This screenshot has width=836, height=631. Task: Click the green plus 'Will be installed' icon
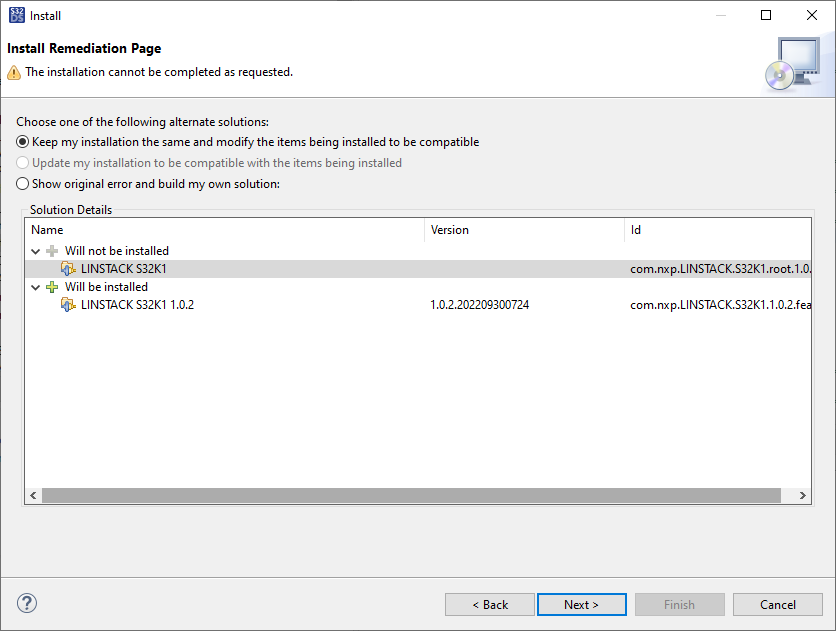coord(53,287)
